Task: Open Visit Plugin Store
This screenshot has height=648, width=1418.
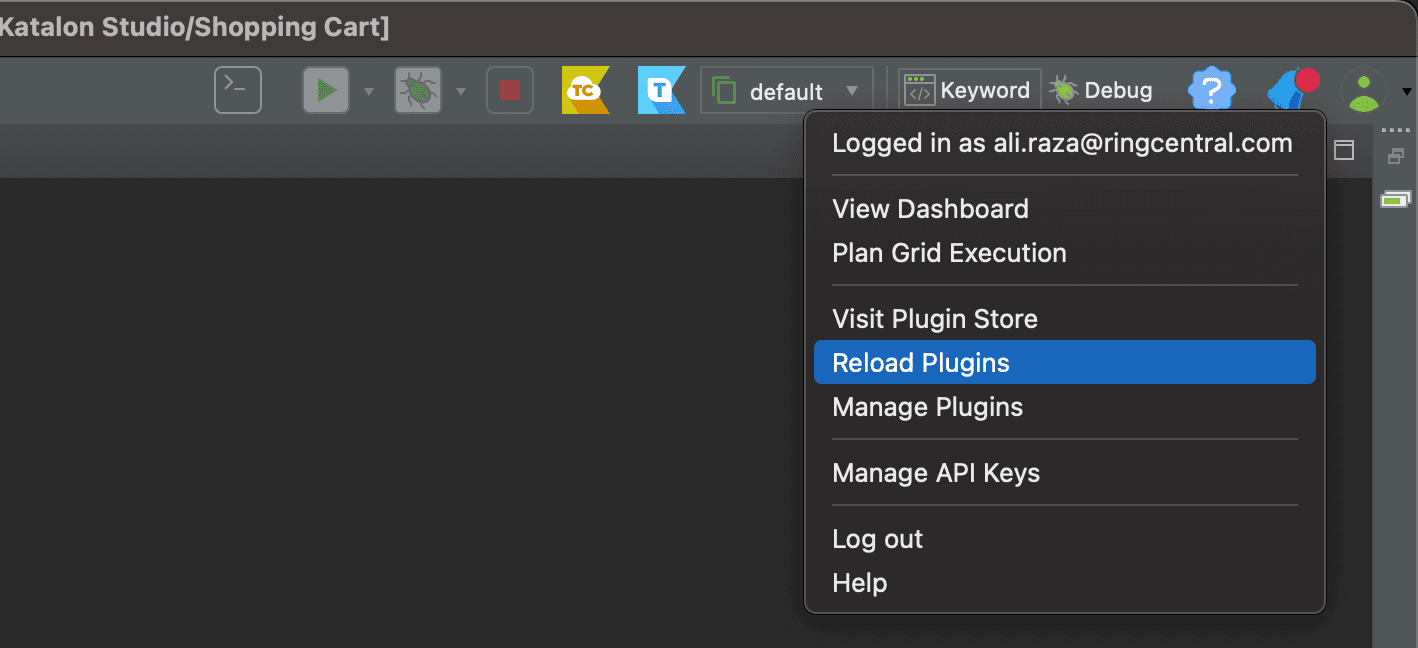Action: [x=1065, y=319]
